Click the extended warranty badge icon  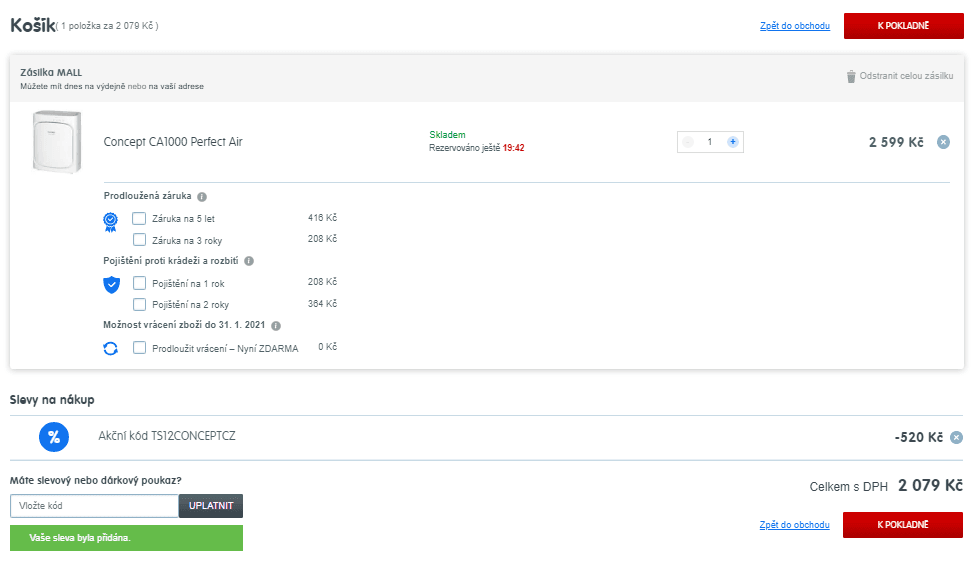click(x=111, y=222)
